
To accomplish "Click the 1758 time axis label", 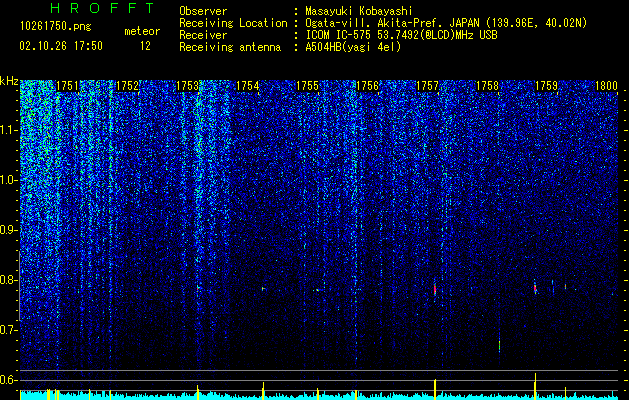I will coord(487,86).
